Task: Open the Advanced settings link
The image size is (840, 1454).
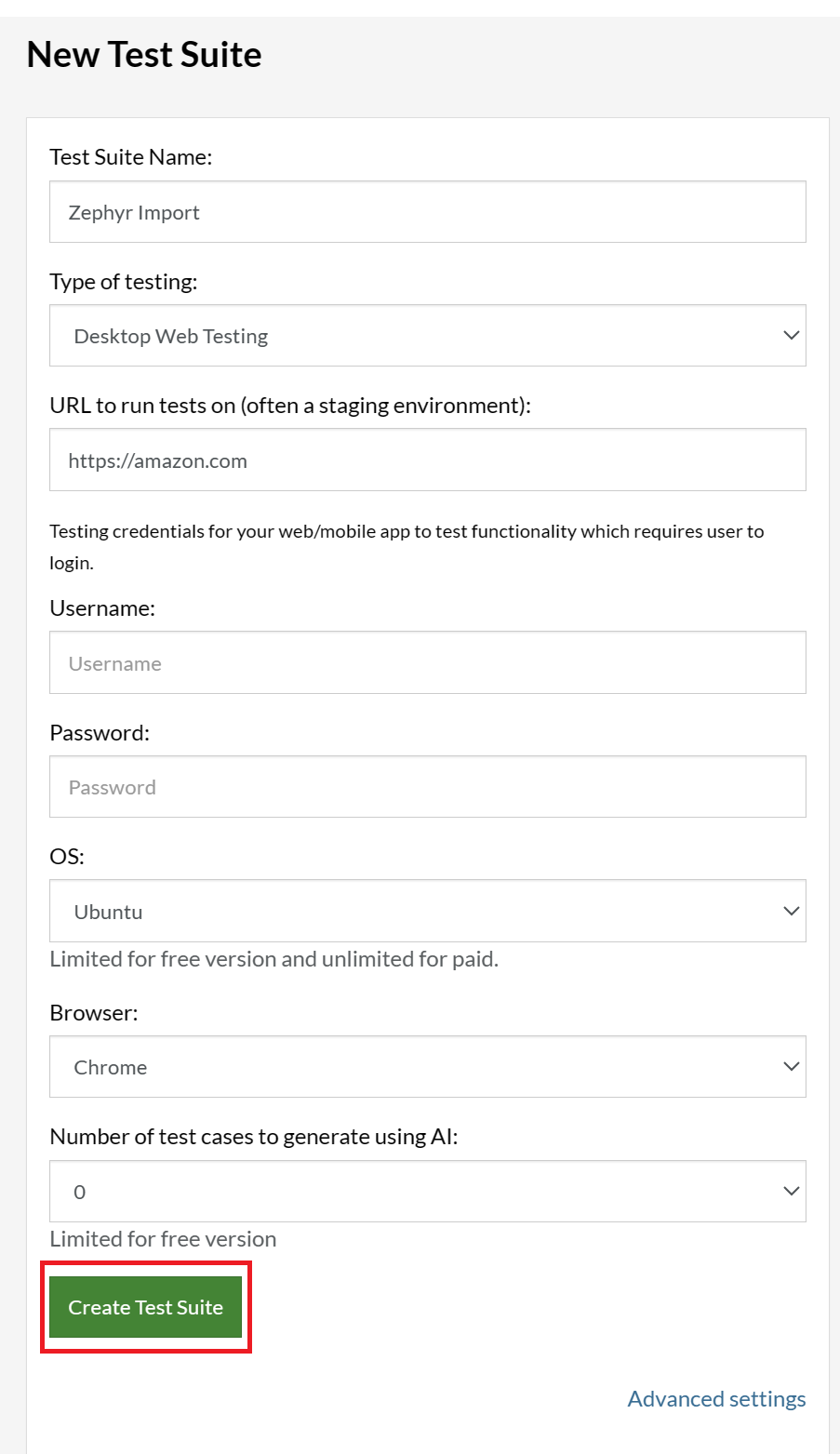Action: pyautogui.click(x=716, y=1399)
